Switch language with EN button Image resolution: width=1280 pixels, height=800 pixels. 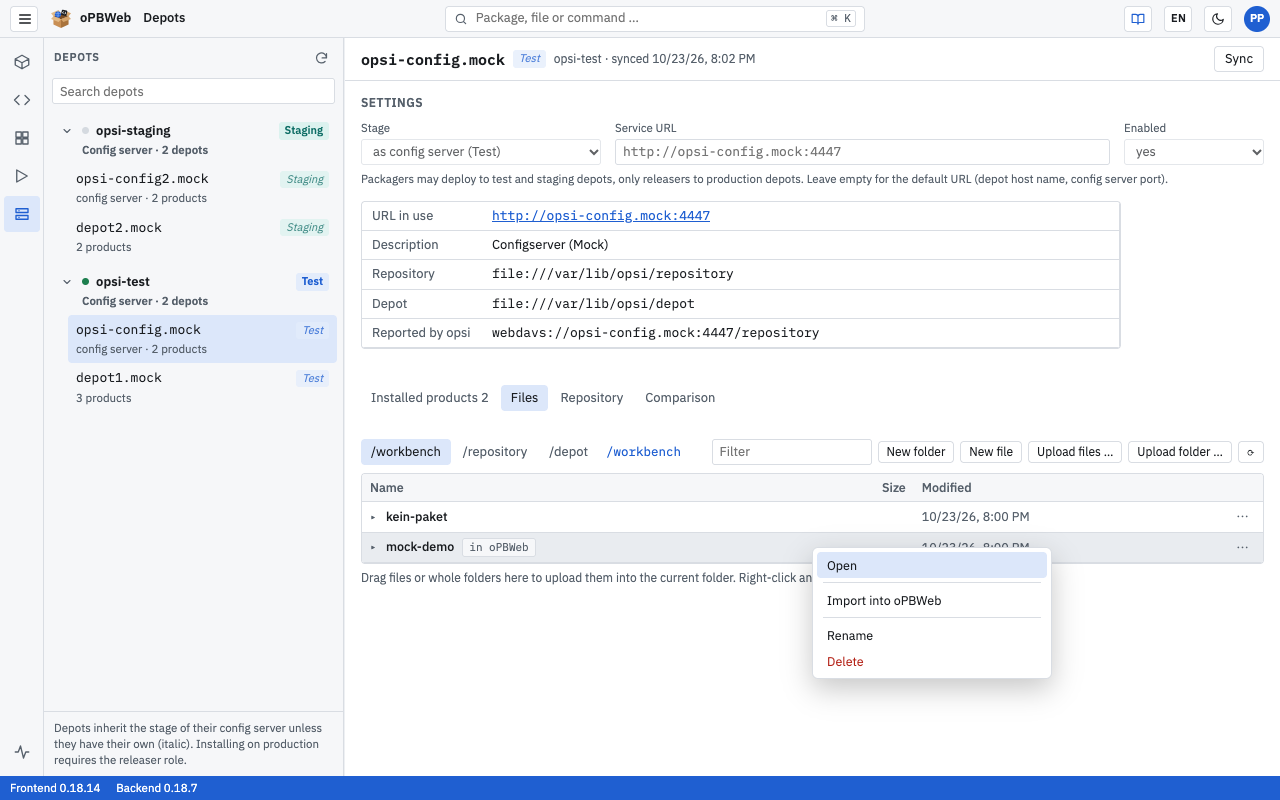tap(1178, 18)
